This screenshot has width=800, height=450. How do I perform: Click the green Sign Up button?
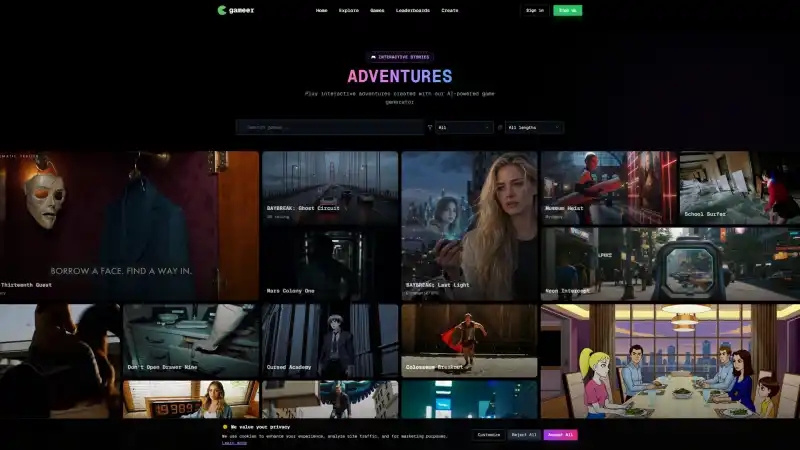click(x=567, y=10)
